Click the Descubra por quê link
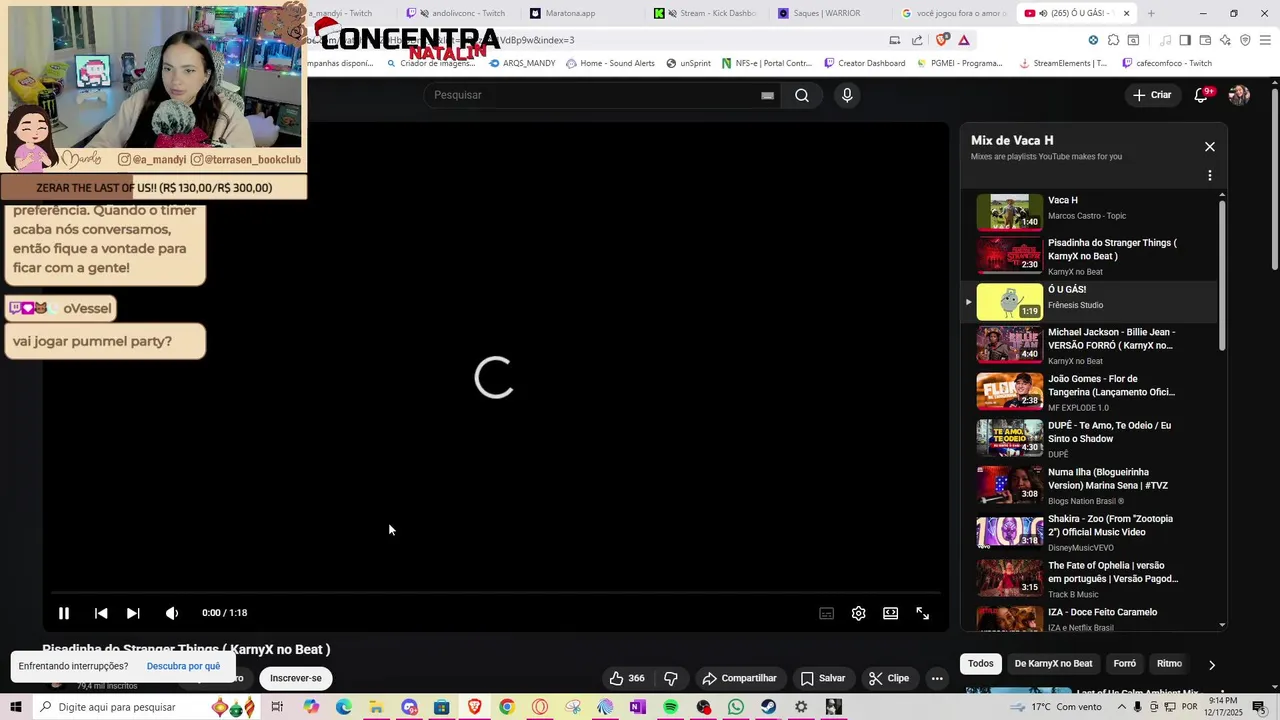The image size is (1280, 720). coord(183,666)
